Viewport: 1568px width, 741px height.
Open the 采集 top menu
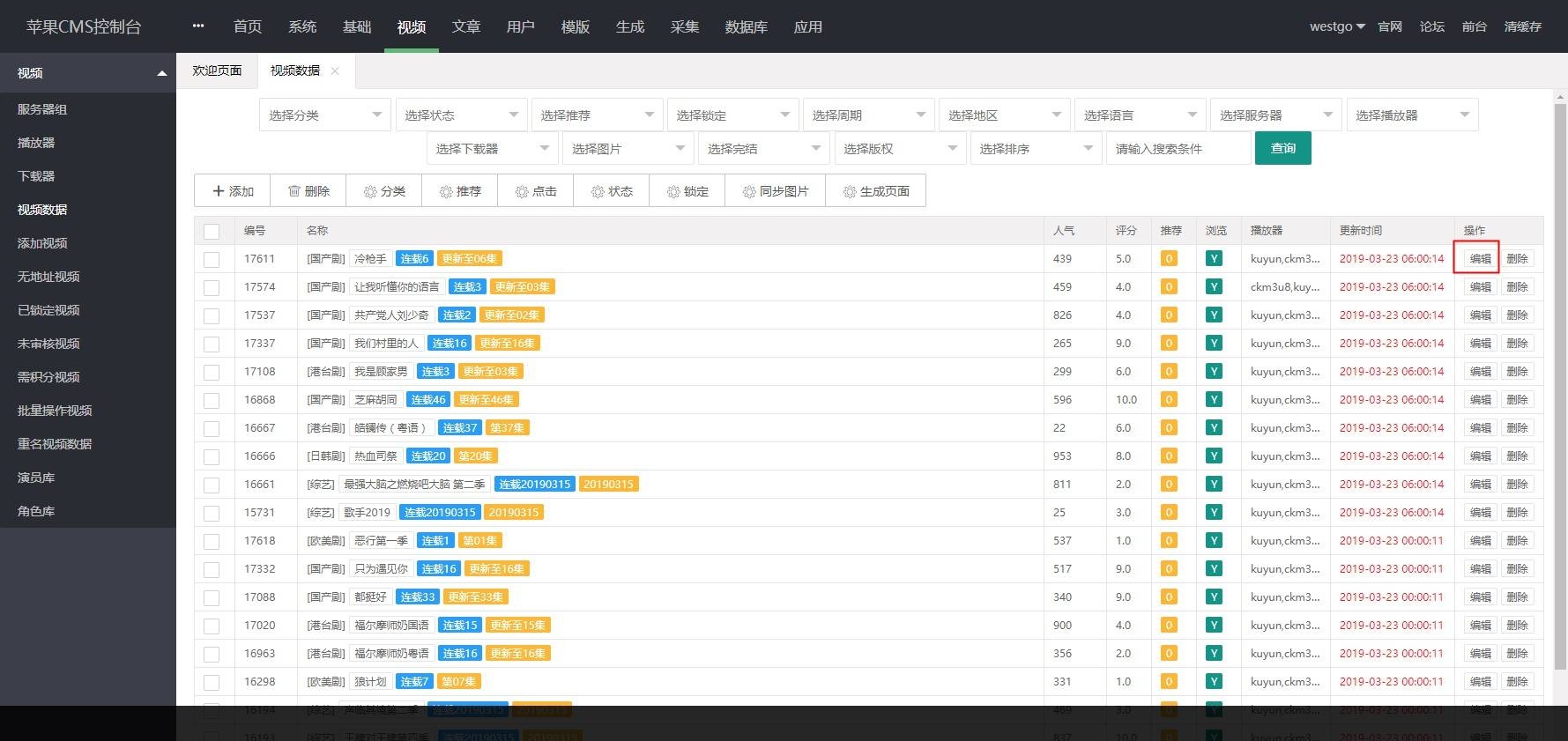(x=685, y=26)
